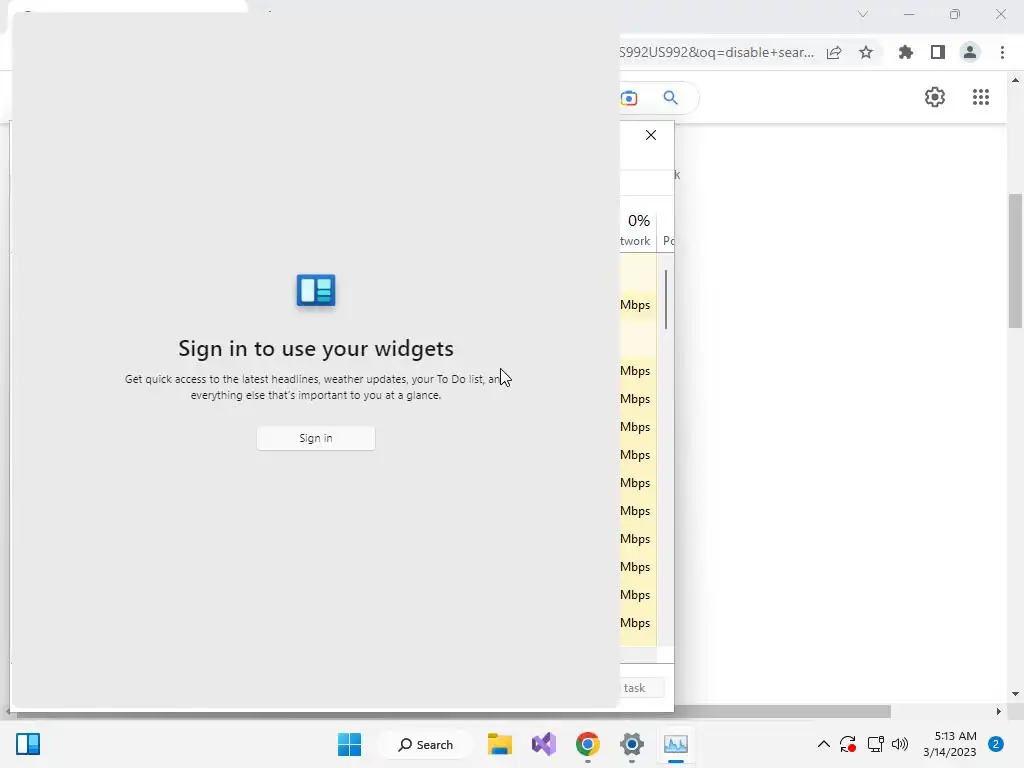Open Settings gear app in the taskbar
This screenshot has height=768, width=1024.
click(x=632, y=744)
